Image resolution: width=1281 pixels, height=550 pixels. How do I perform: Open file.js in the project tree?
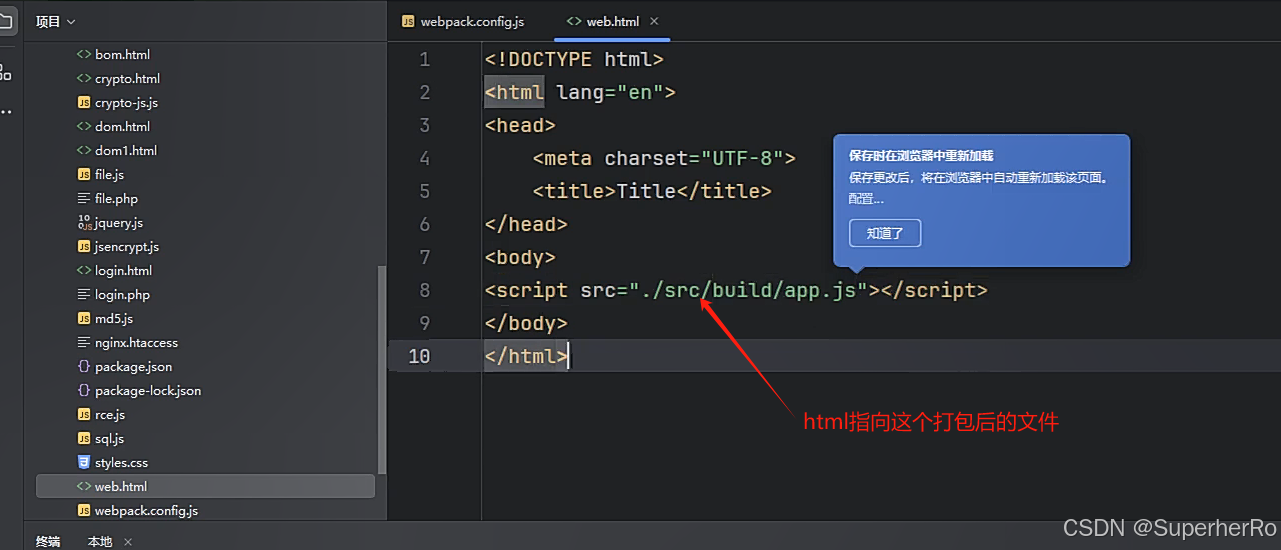click(109, 175)
